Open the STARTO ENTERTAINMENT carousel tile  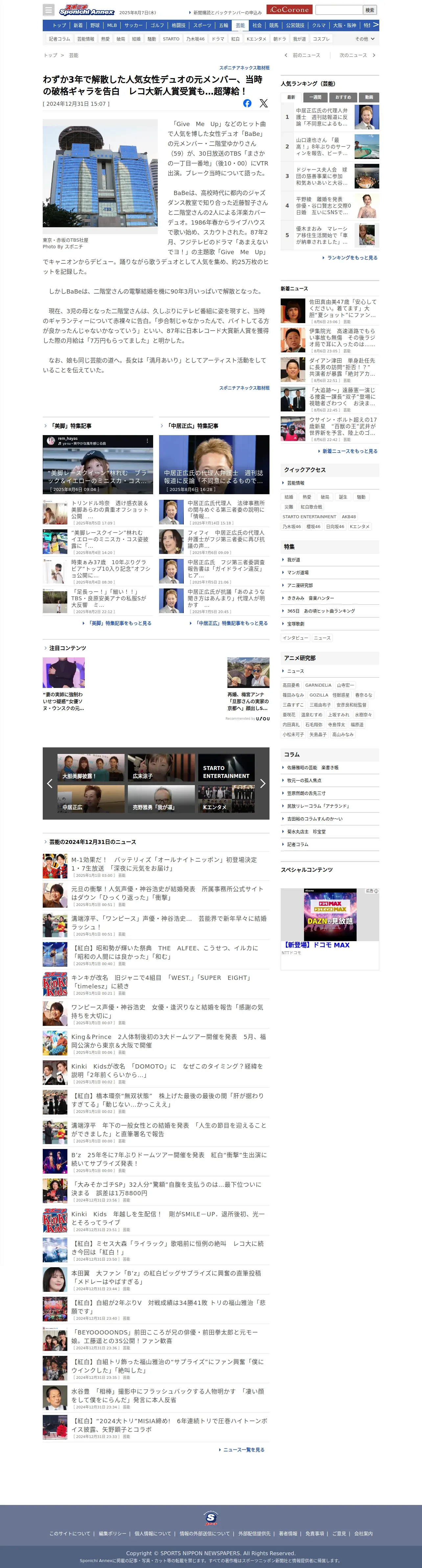[226, 767]
